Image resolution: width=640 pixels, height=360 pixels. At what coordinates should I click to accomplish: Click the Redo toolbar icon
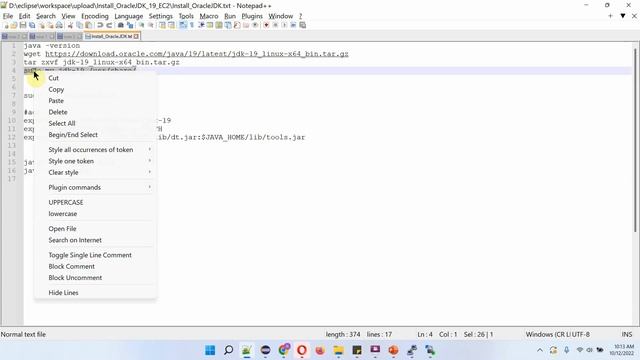tap(109, 25)
